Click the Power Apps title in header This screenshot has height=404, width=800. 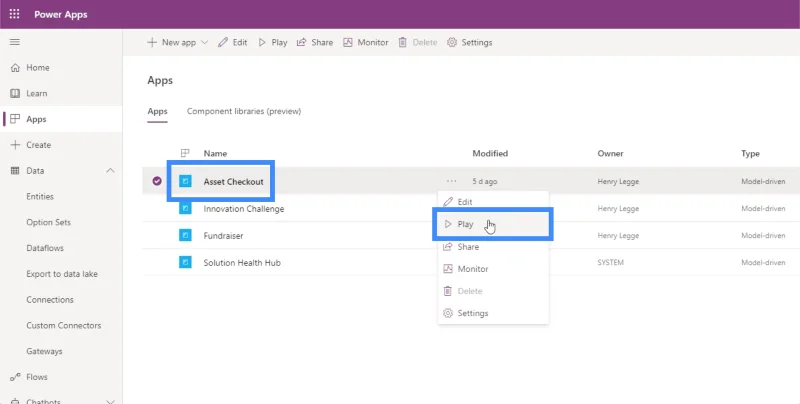click(61, 14)
